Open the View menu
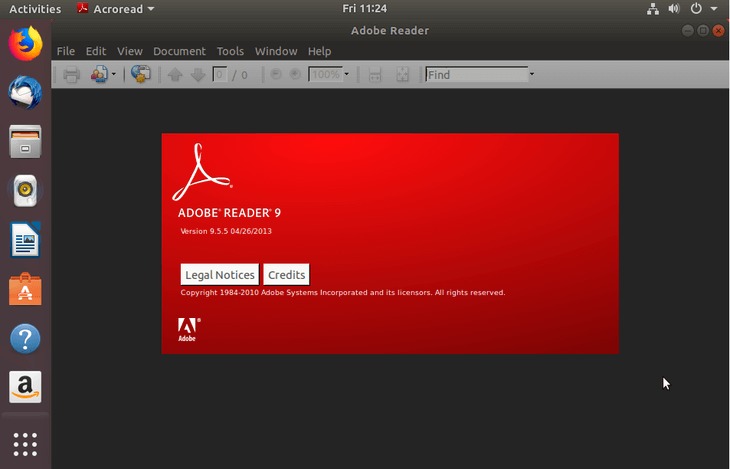 click(x=129, y=51)
